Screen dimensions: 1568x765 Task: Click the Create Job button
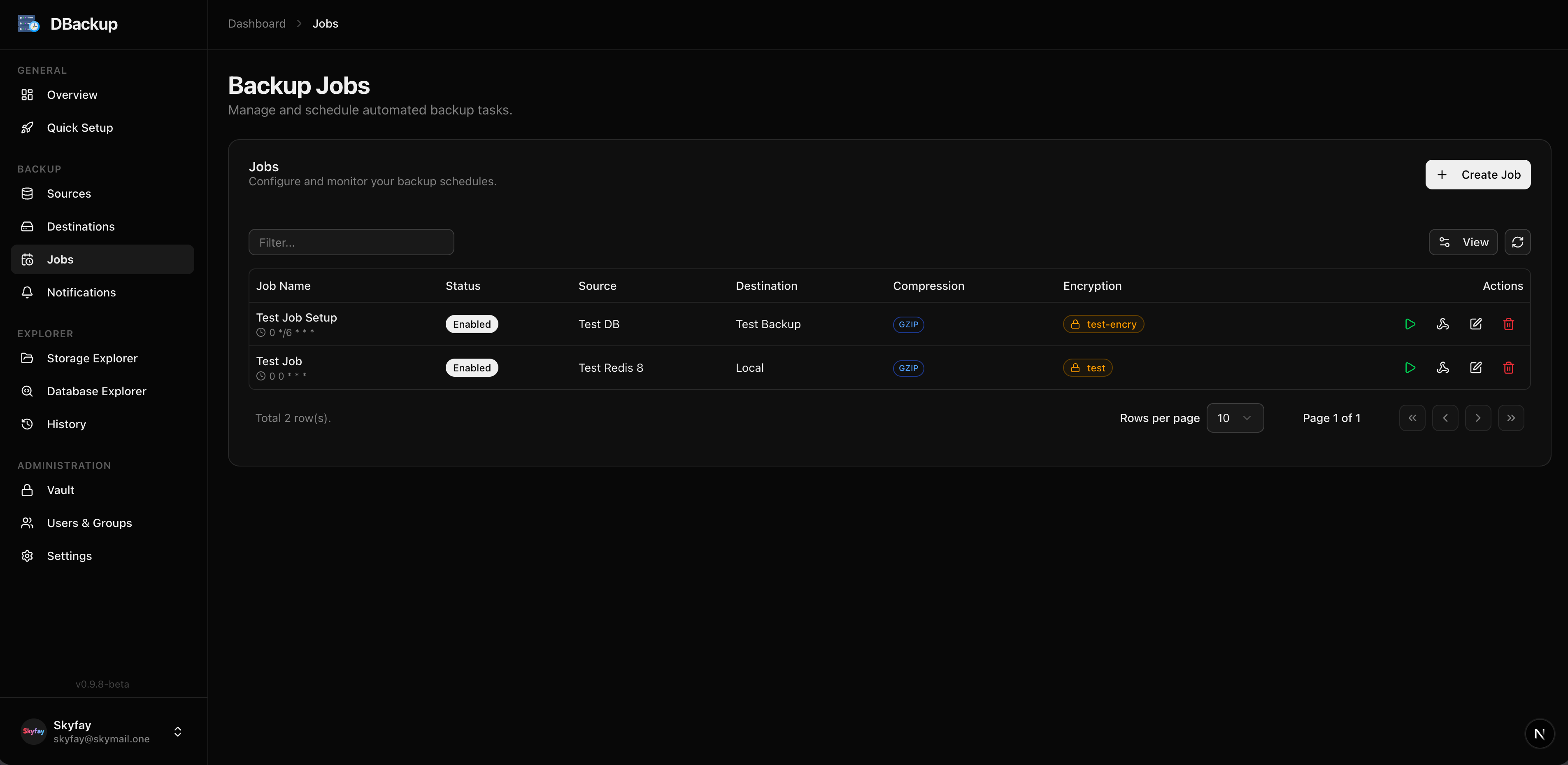[x=1477, y=175]
